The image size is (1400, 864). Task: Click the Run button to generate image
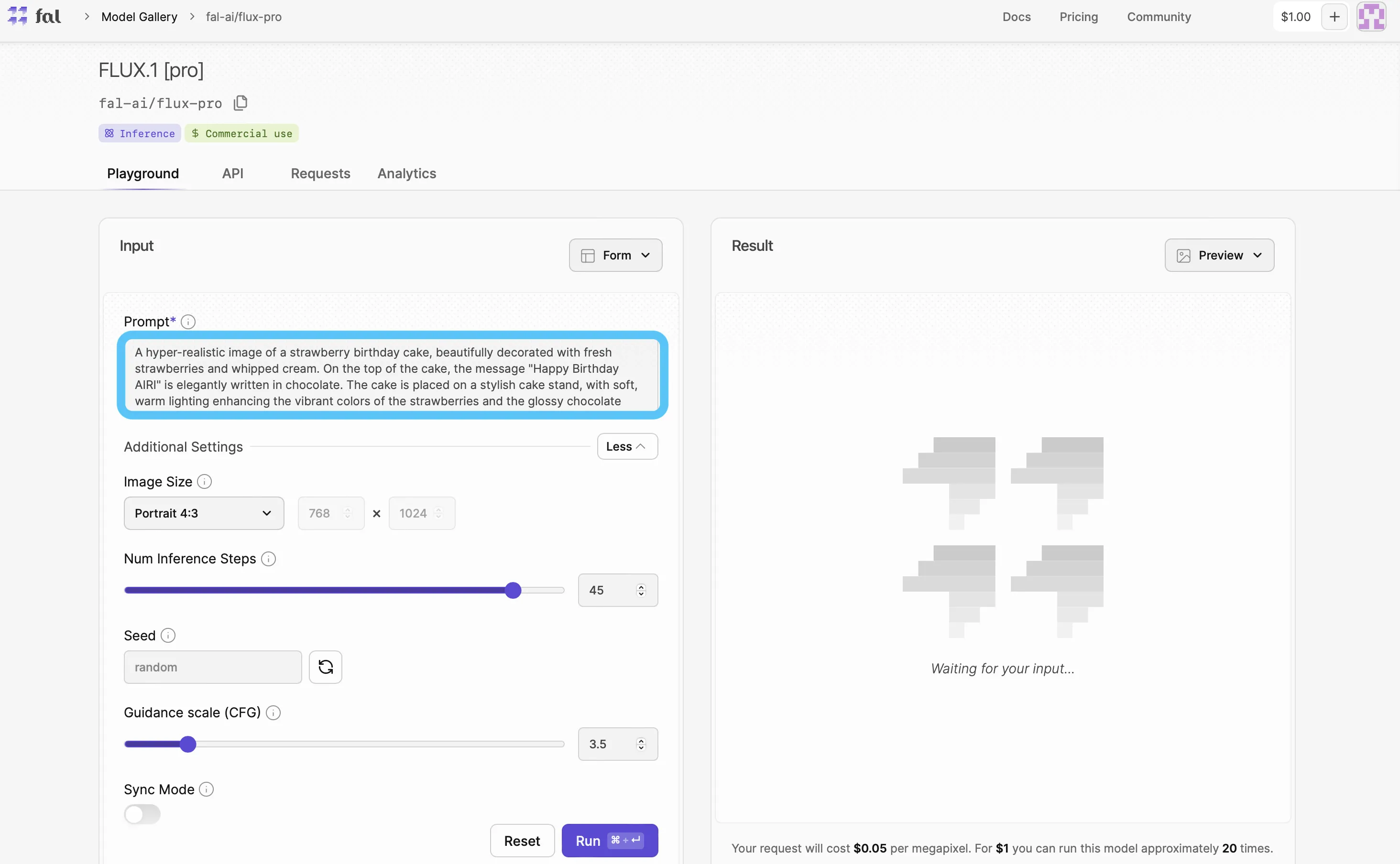point(609,840)
